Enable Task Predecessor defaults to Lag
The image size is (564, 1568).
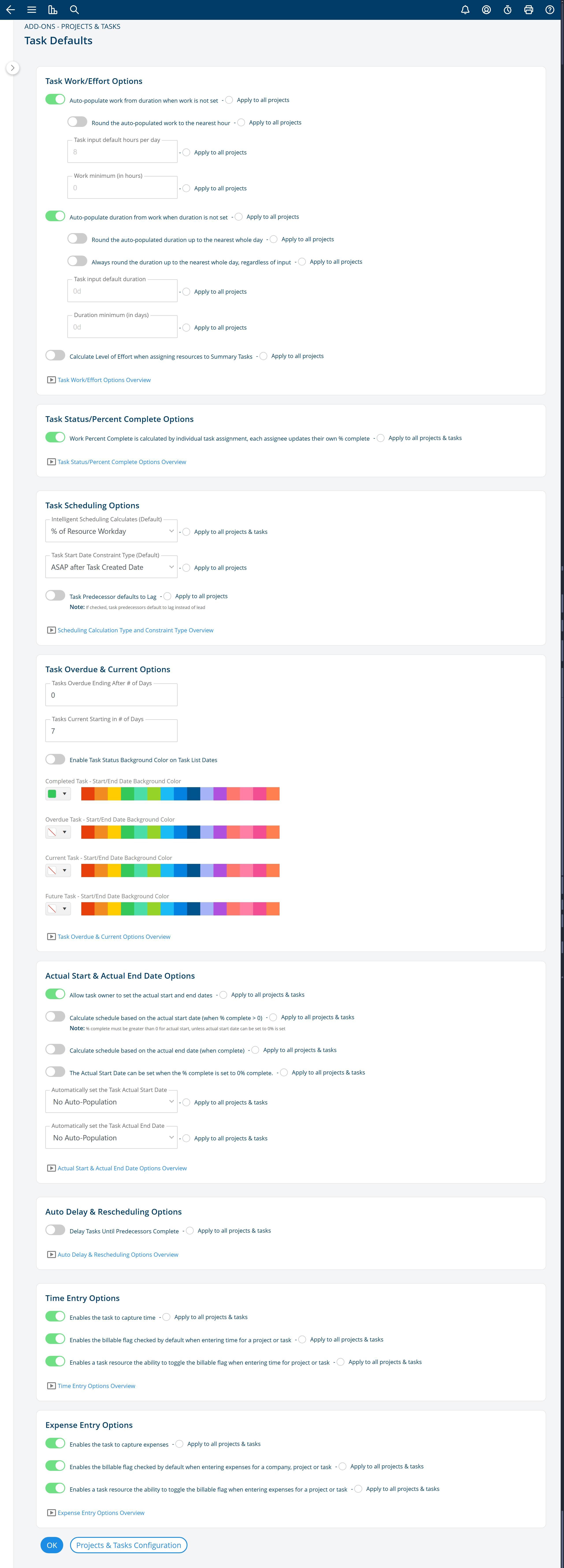[x=55, y=595]
